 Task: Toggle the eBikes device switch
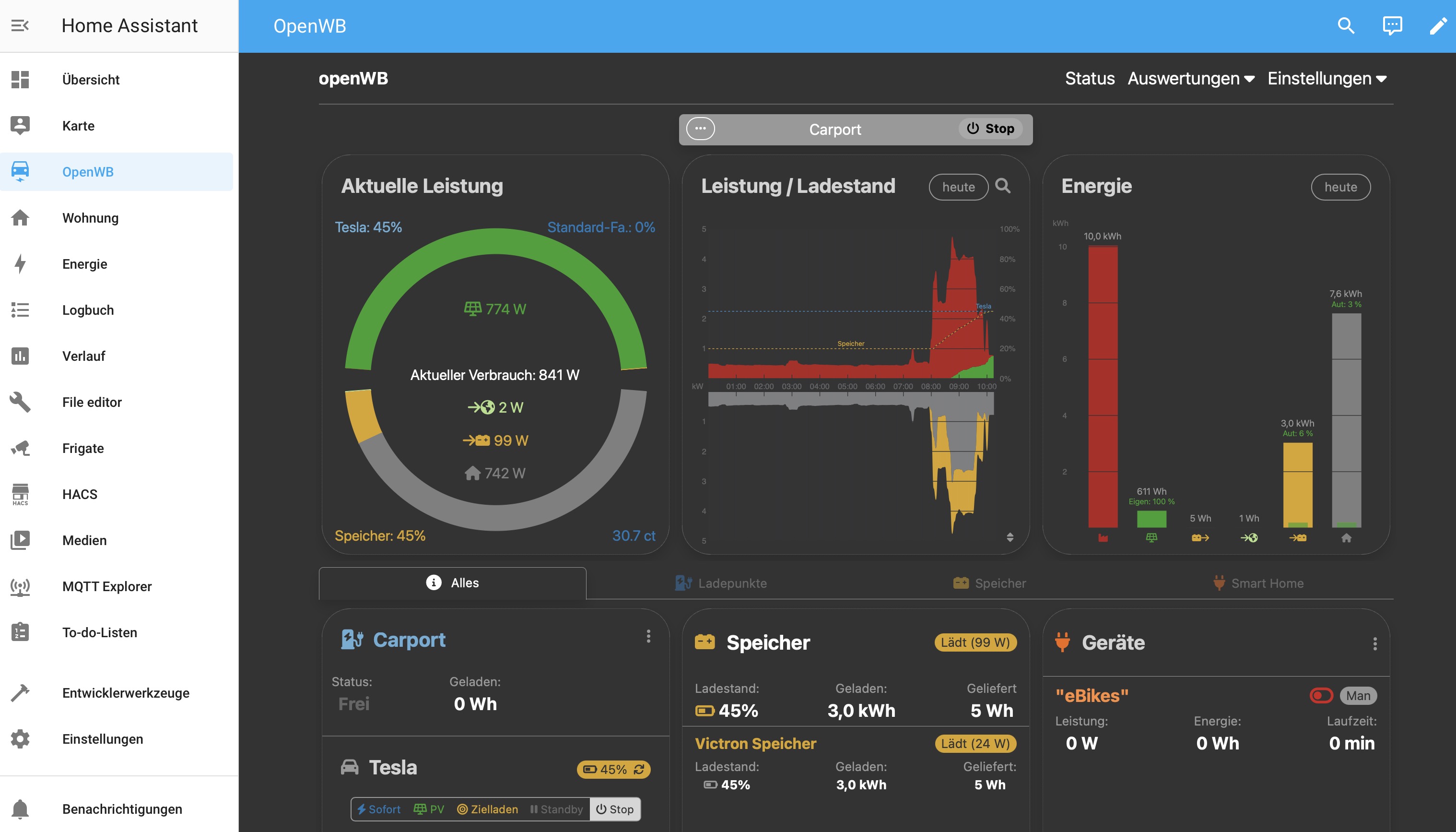click(x=1321, y=695)
